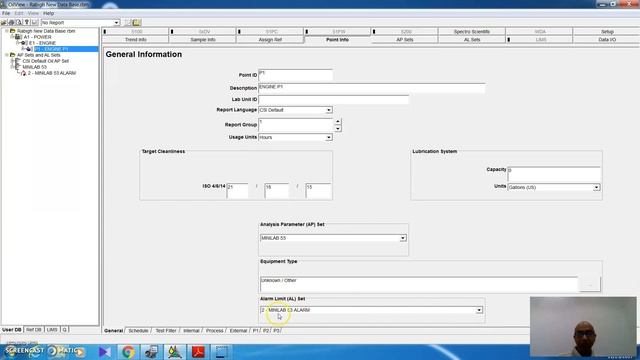Viewport: 640px width, 360px height.
Task: Open the Edit menu
Action: coord(19,13)
